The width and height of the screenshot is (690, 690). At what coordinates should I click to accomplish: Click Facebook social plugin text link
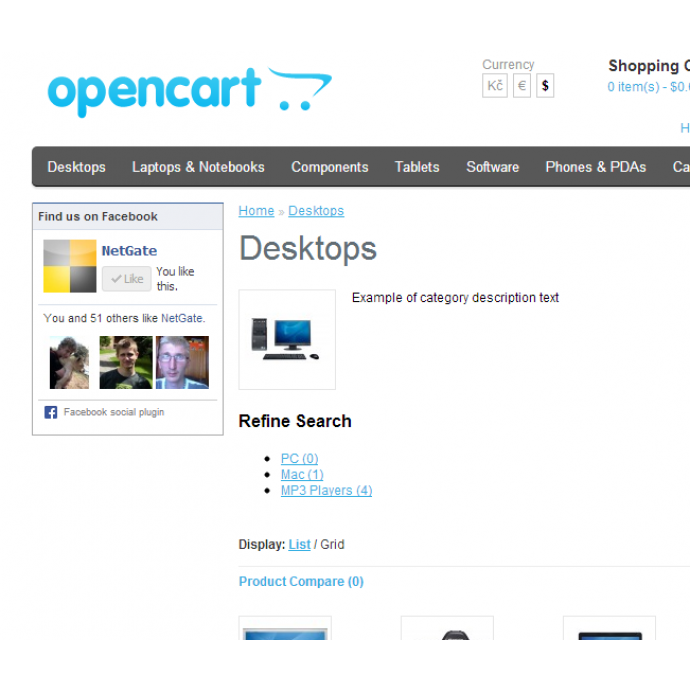point(114,412)
